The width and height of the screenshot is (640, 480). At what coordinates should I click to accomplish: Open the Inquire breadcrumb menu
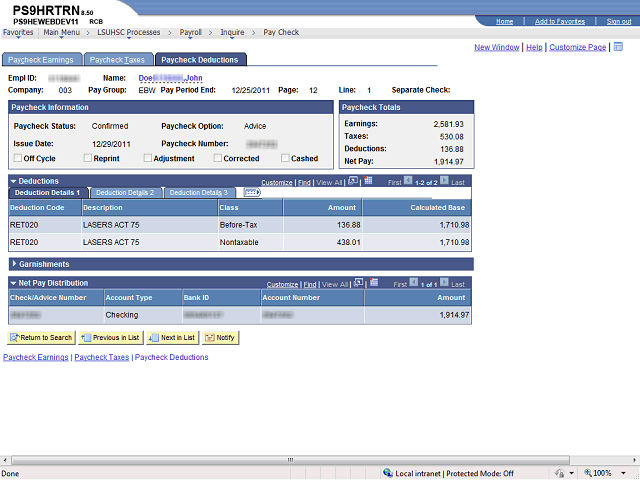232,33
